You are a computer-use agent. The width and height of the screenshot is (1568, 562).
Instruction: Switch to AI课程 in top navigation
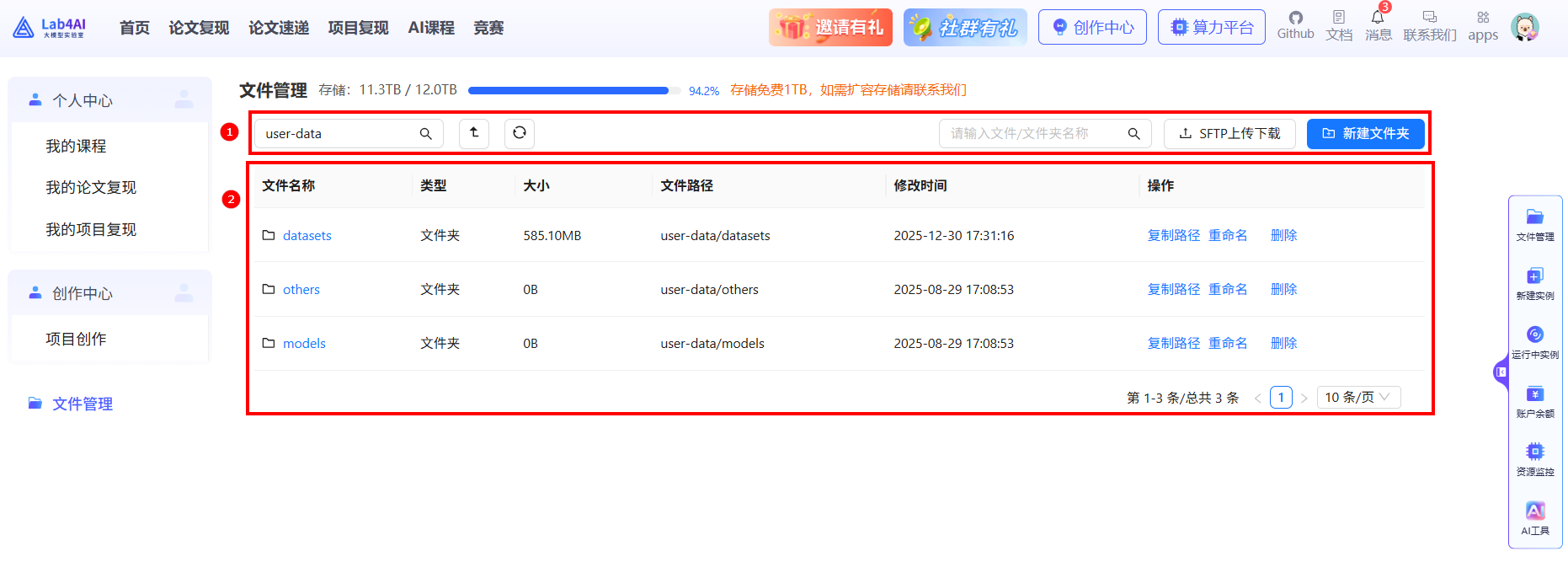pos(431,28)
